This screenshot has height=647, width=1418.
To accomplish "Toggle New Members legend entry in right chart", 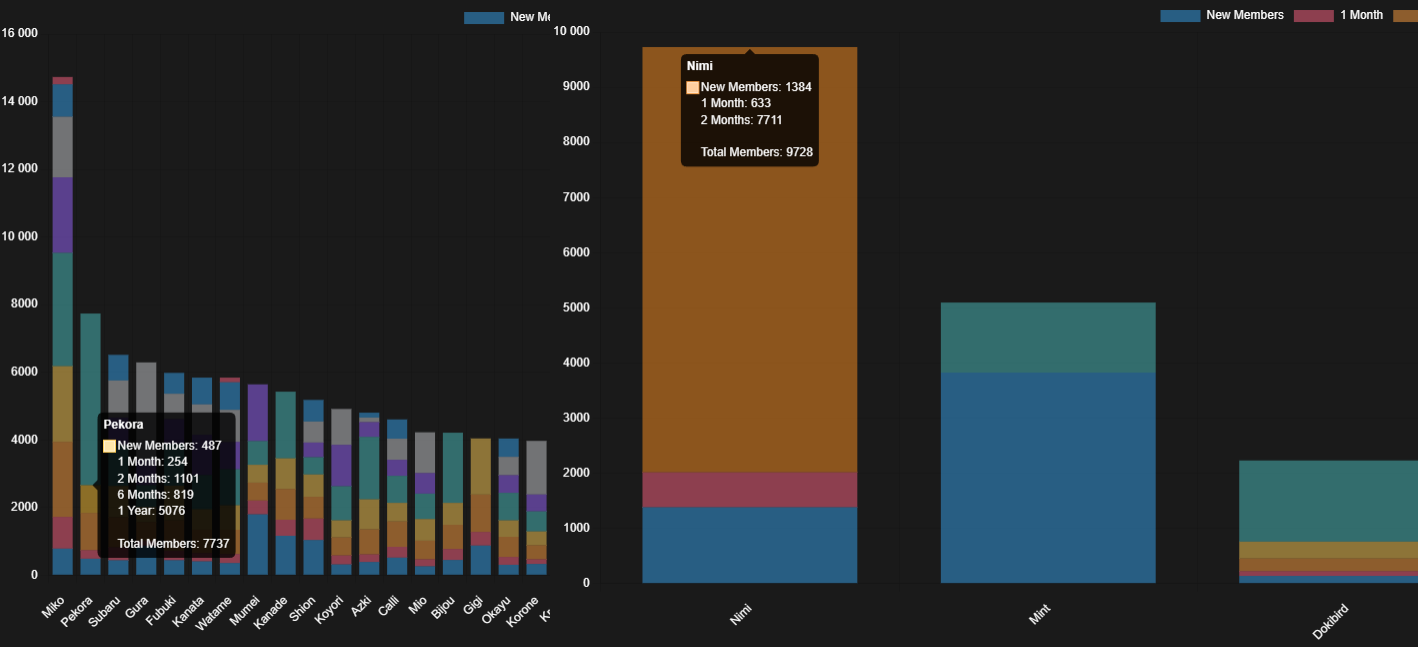I will pos(1222,15).
